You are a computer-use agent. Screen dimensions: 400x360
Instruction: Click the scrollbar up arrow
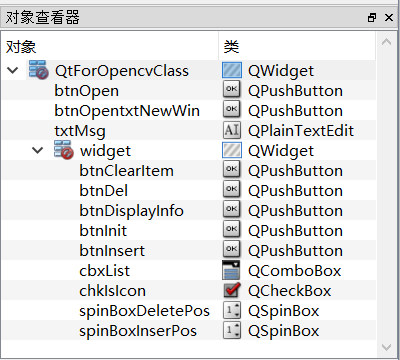(386, 42)
